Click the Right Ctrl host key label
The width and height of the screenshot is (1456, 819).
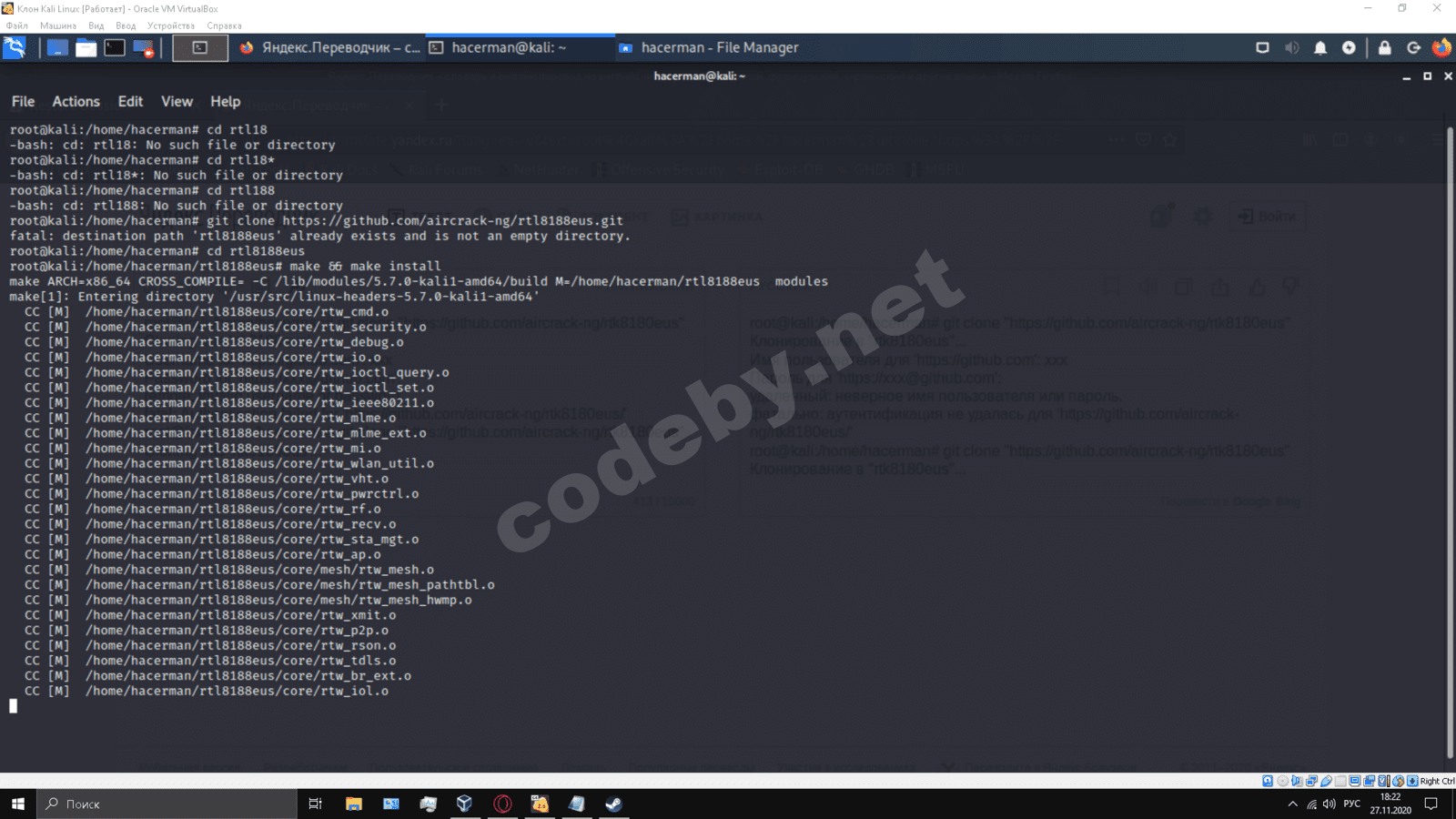coord(1437,781)
